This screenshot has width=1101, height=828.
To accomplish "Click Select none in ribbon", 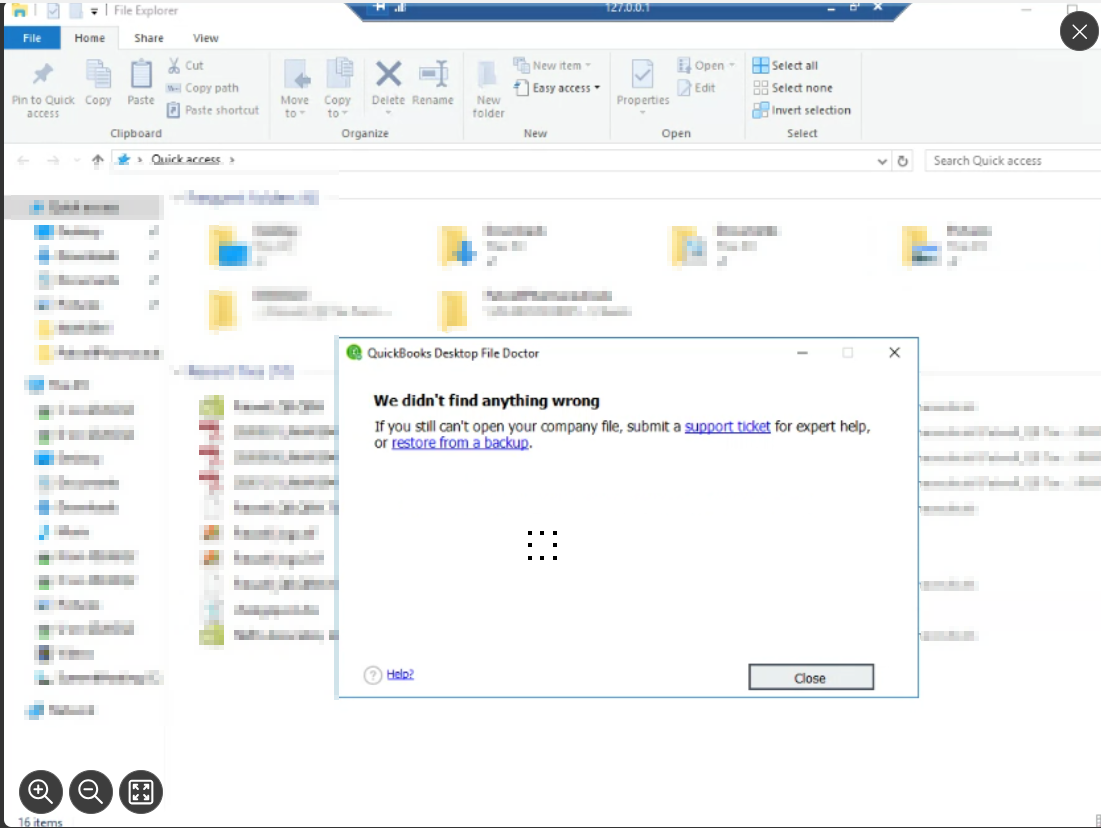I will 793,88.
